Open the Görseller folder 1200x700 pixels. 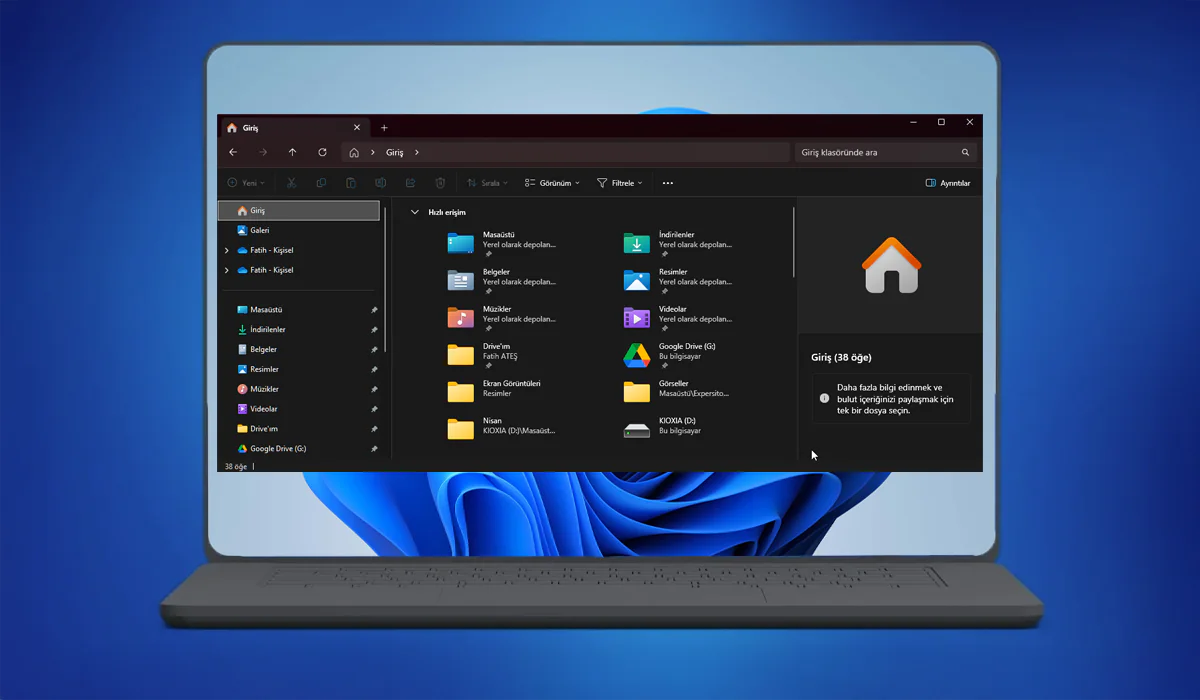pos(677,389)
